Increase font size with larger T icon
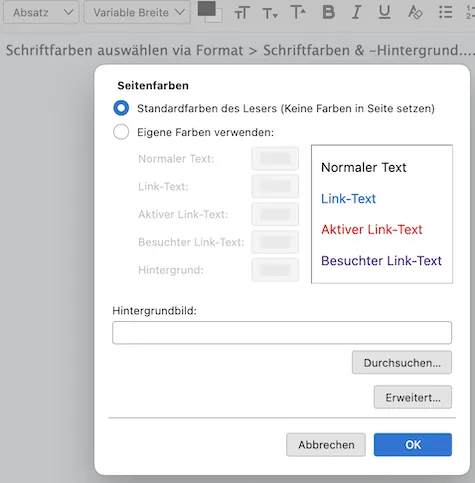475x483 pixels. [298, 12]
